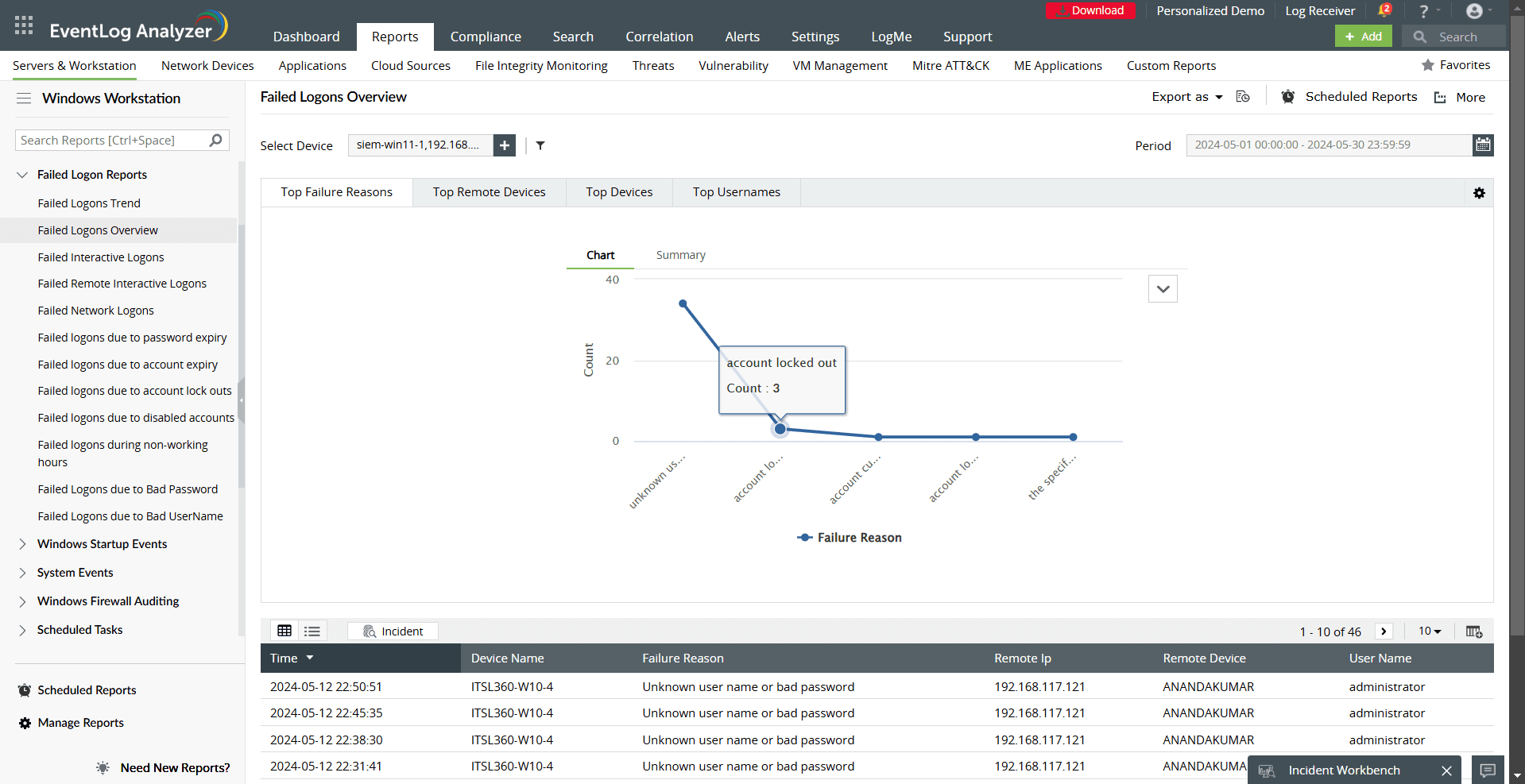Click the alarm clock icon for Scheduled Reports

pyautogui.click(x=1287, y=96)
